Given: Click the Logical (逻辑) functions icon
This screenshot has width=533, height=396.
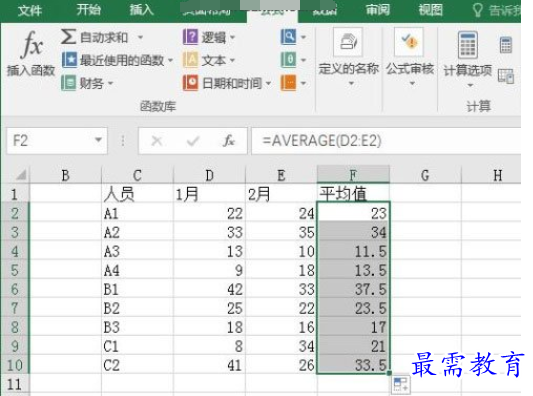Looking at the screenshot, I should pos(190,37).
